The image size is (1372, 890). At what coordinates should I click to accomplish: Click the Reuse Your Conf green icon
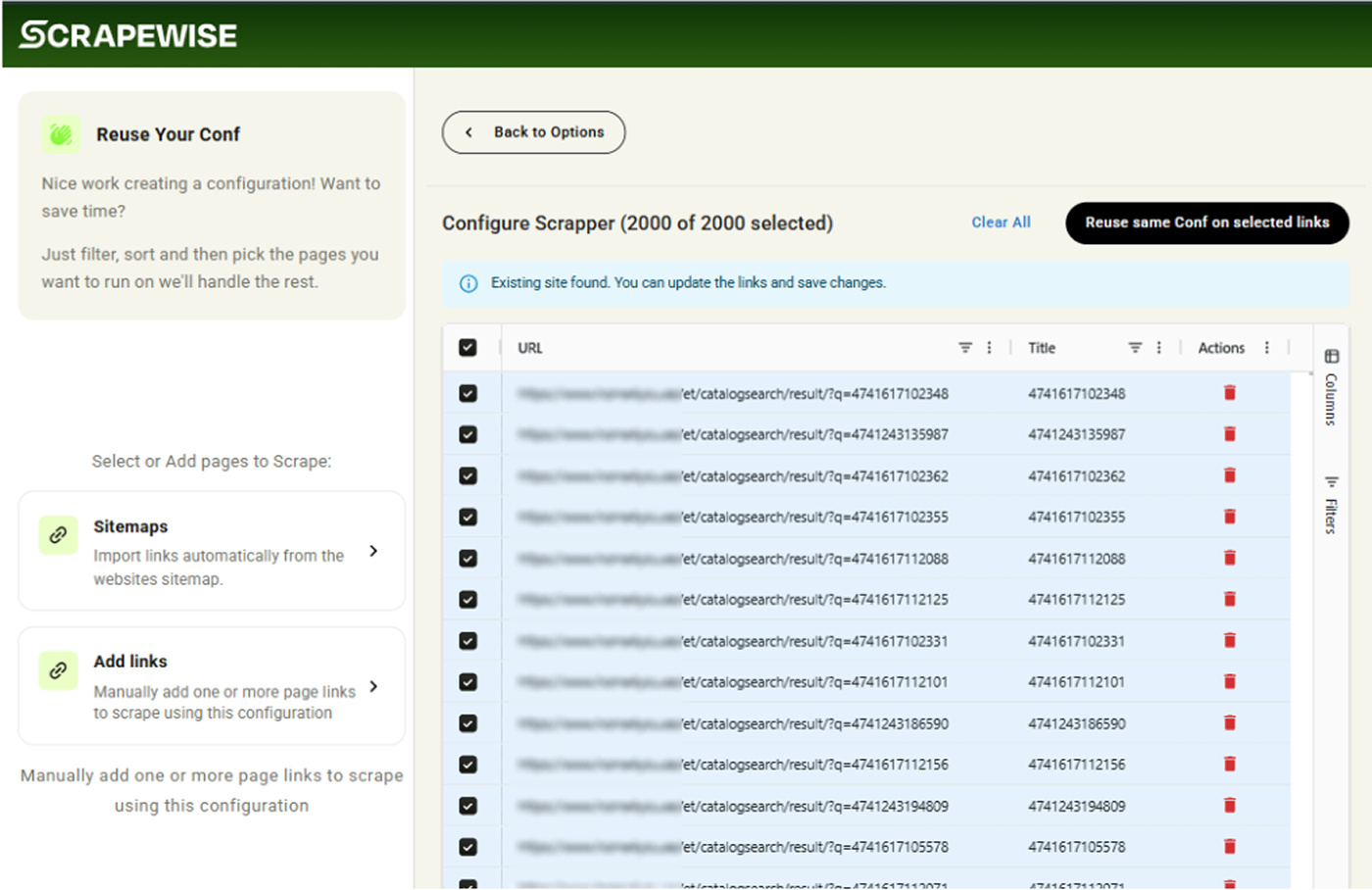pos(61,134)
